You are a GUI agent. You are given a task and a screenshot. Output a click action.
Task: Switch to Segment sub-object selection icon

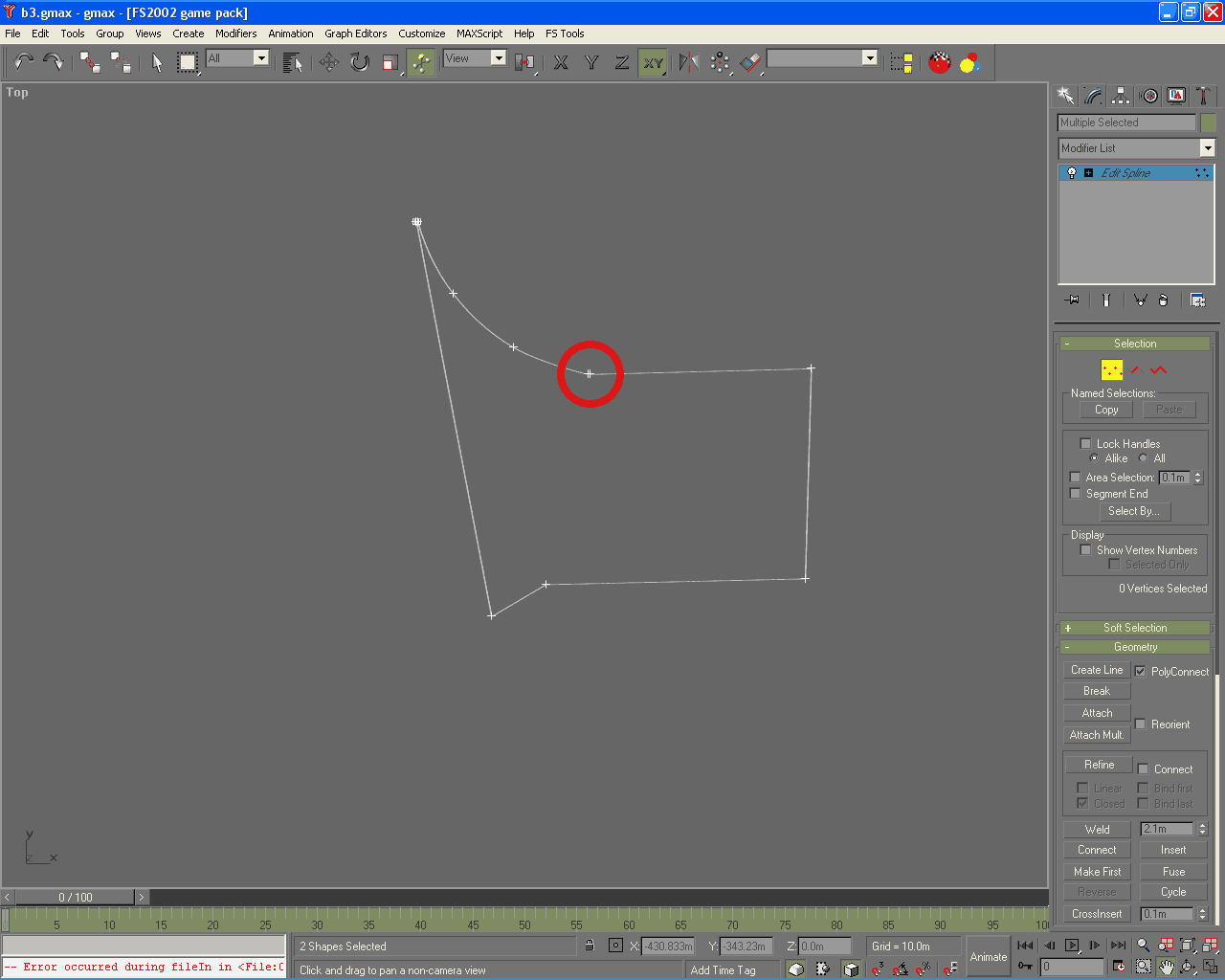[1135, 369]
